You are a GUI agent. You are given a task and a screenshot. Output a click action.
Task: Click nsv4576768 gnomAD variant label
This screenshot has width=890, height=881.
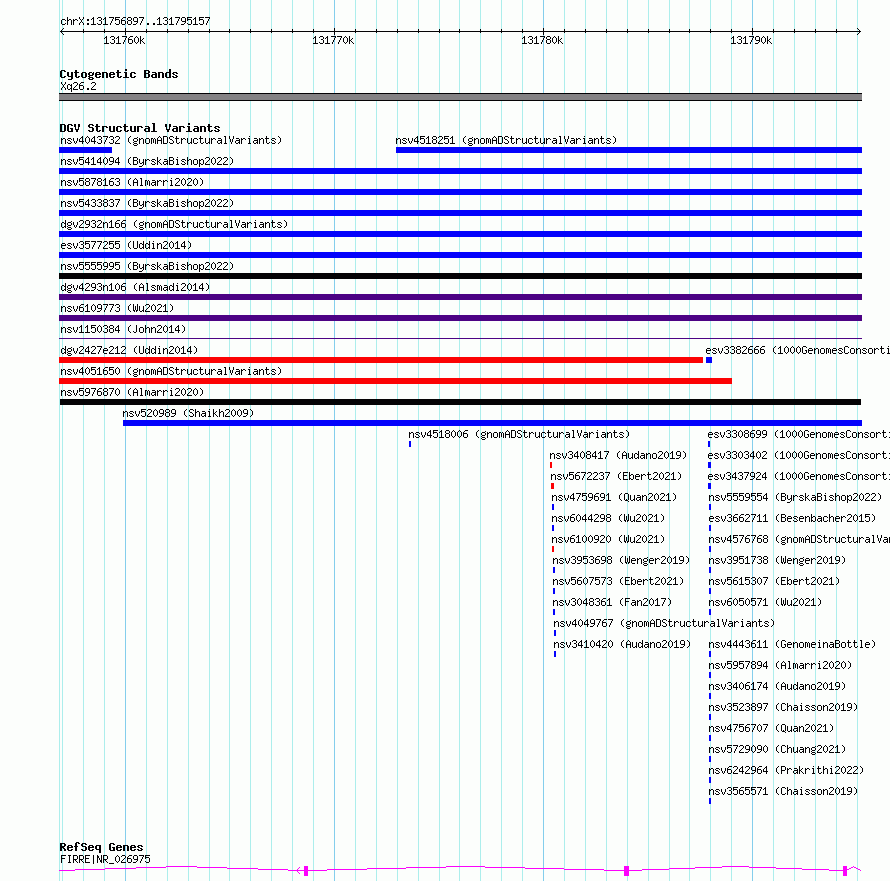[x=799, y=539]
